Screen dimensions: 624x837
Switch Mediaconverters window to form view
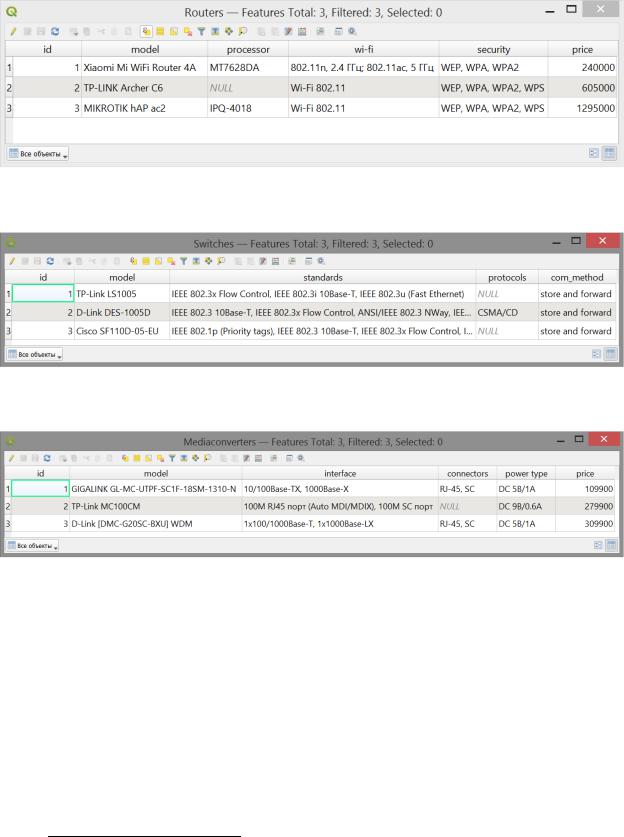pyautogui.click(x=598, y=545)
